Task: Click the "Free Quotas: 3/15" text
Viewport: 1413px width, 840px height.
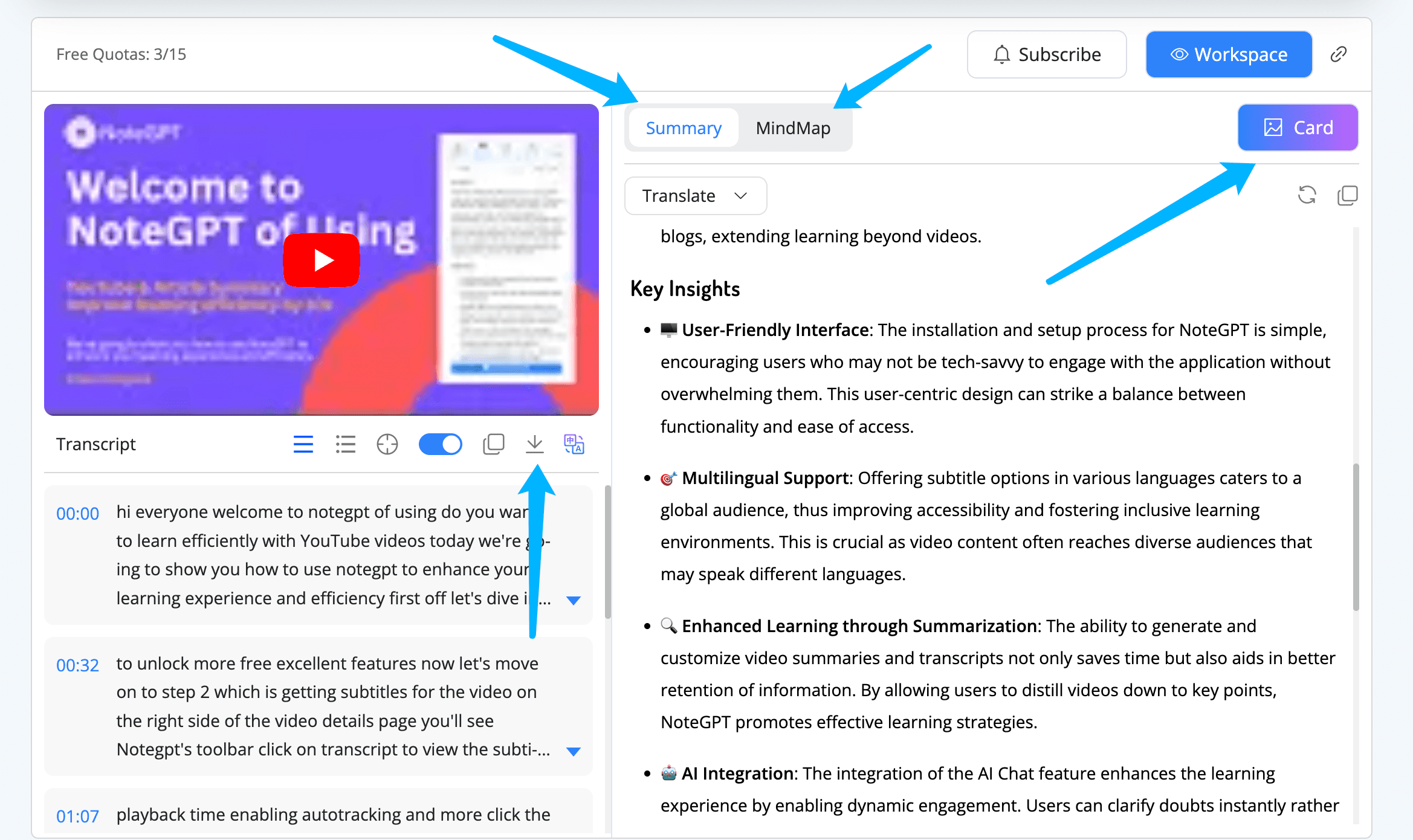Action: pos(121,54)
